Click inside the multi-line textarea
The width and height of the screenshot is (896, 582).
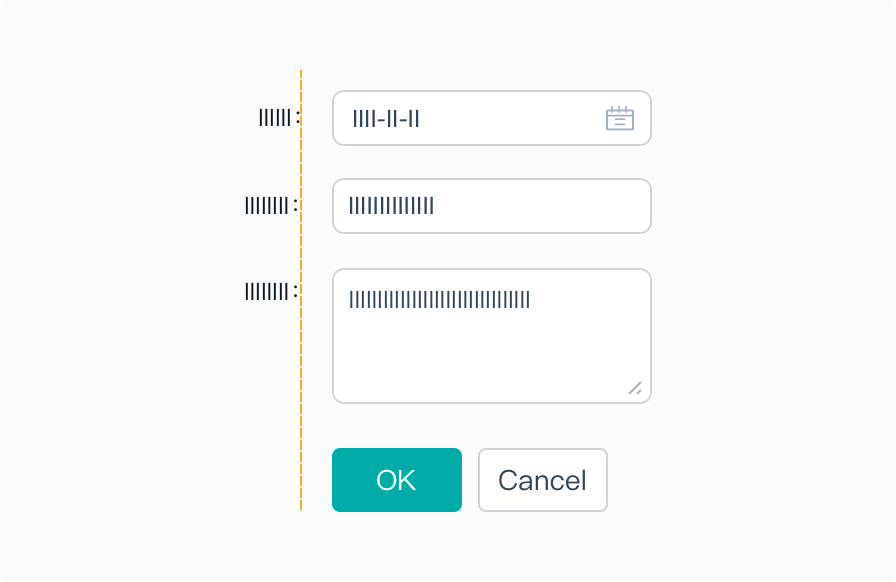491,336
